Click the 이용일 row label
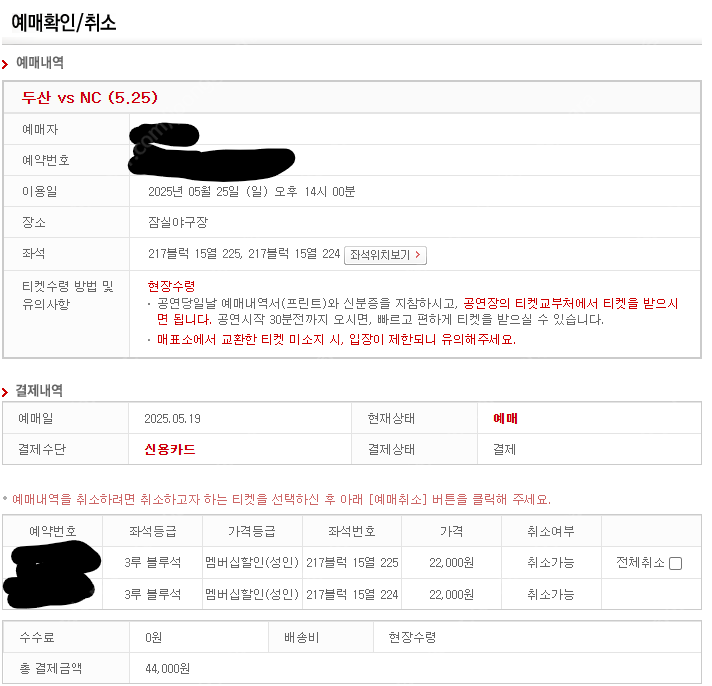The image size is (712, 686). (x=40, y=192)
